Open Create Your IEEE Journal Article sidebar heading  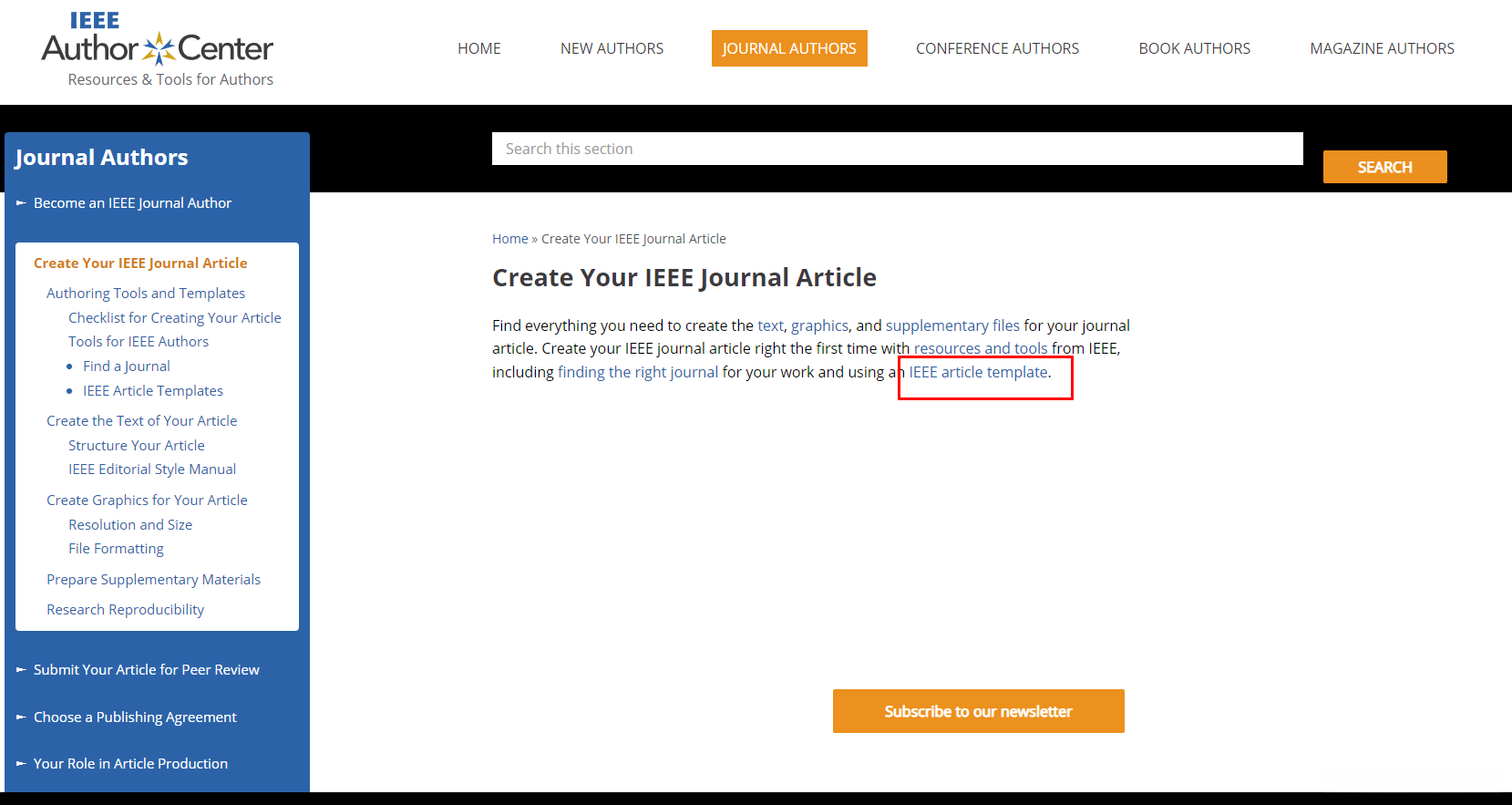pos(140,263)
